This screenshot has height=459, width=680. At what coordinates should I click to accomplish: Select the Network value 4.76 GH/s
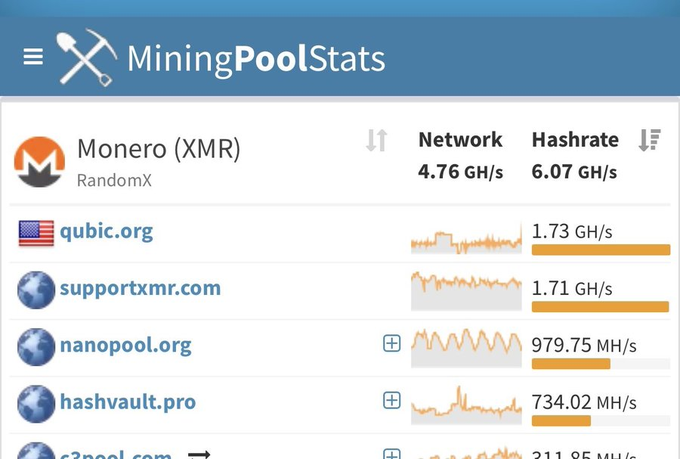[460, 172]
